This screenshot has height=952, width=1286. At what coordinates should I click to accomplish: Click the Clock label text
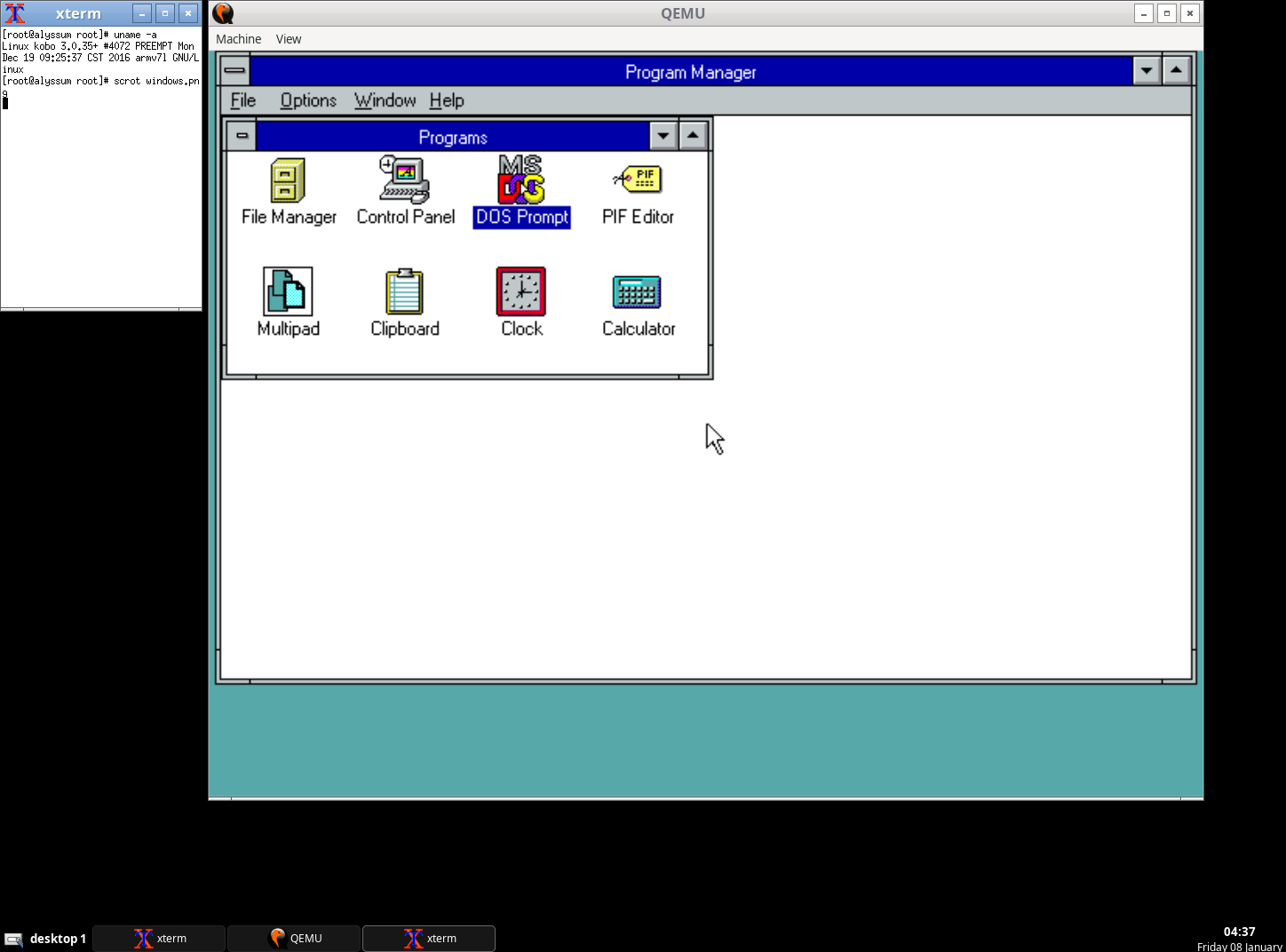pyautogui.click(x=521, y=329)
